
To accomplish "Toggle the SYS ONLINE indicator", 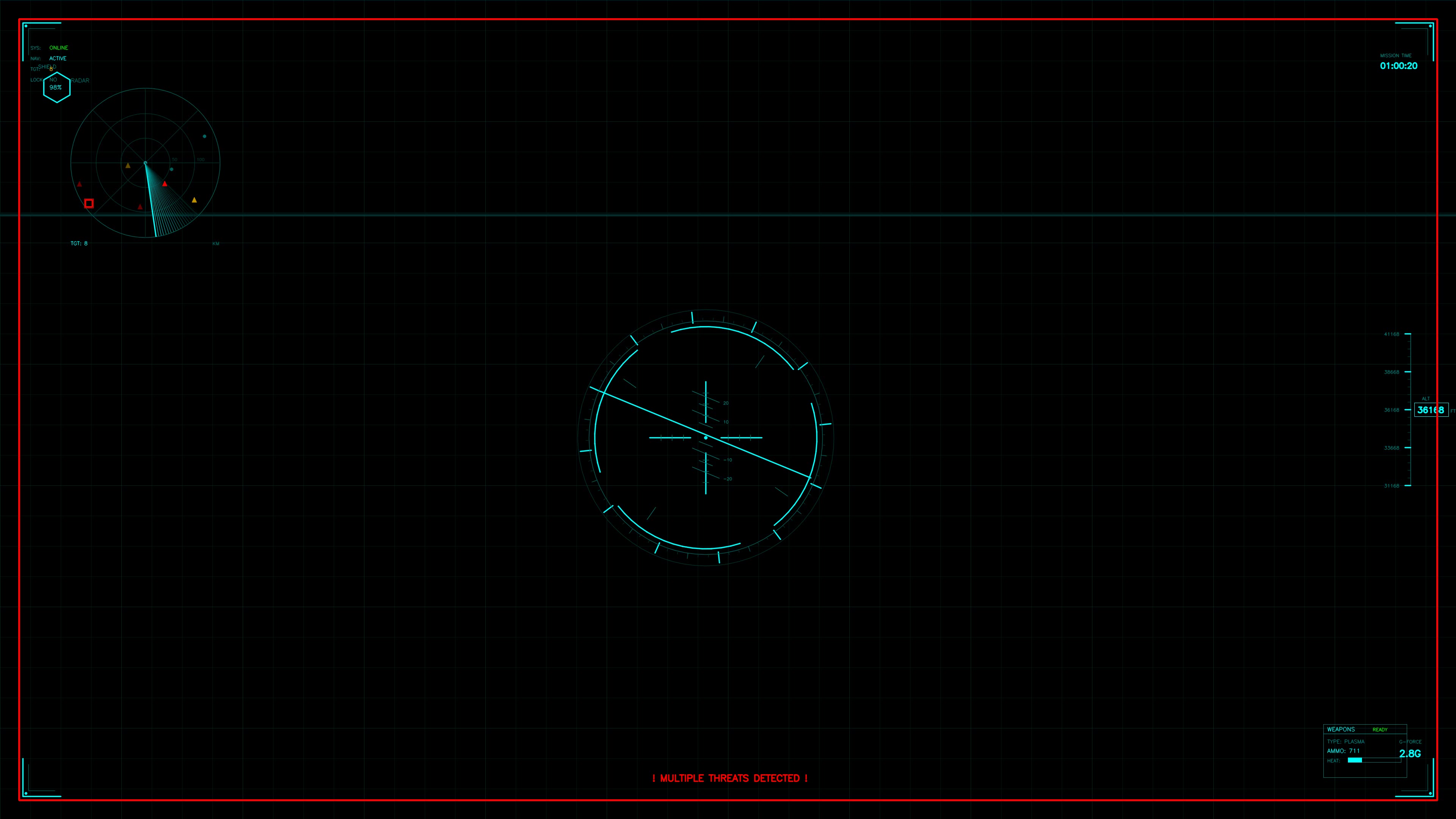I will tap(59, 47).
